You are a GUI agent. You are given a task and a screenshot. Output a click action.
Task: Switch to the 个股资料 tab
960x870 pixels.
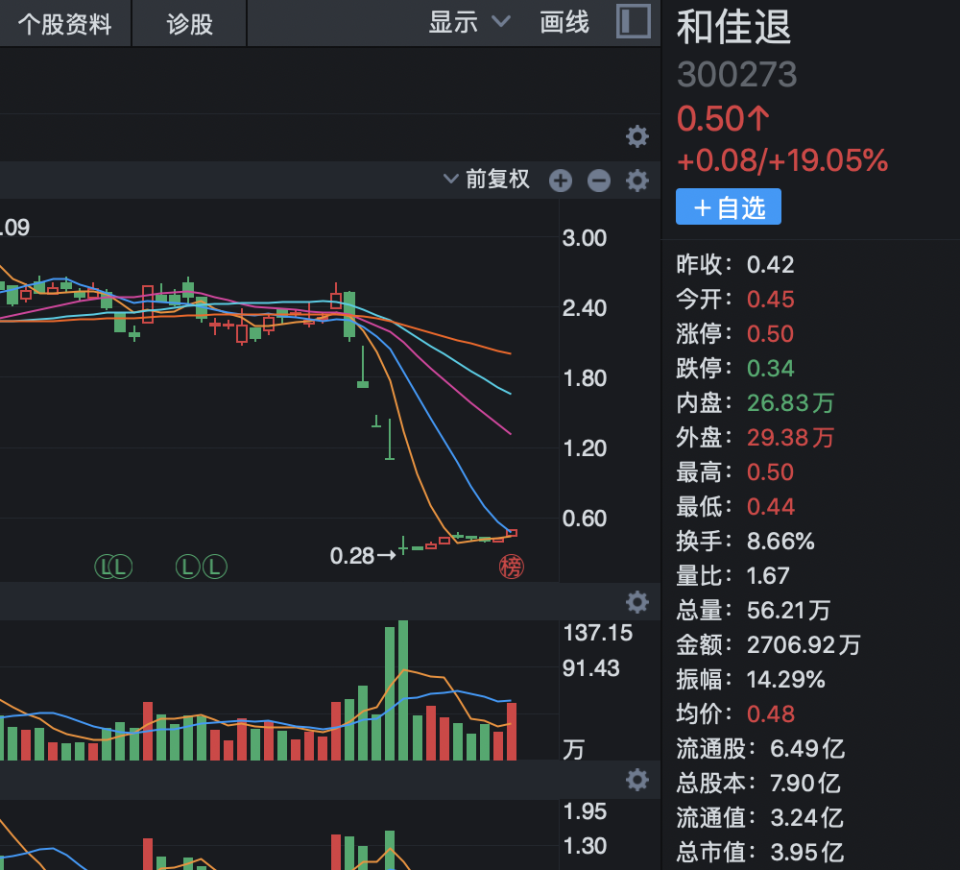[64, 24]
